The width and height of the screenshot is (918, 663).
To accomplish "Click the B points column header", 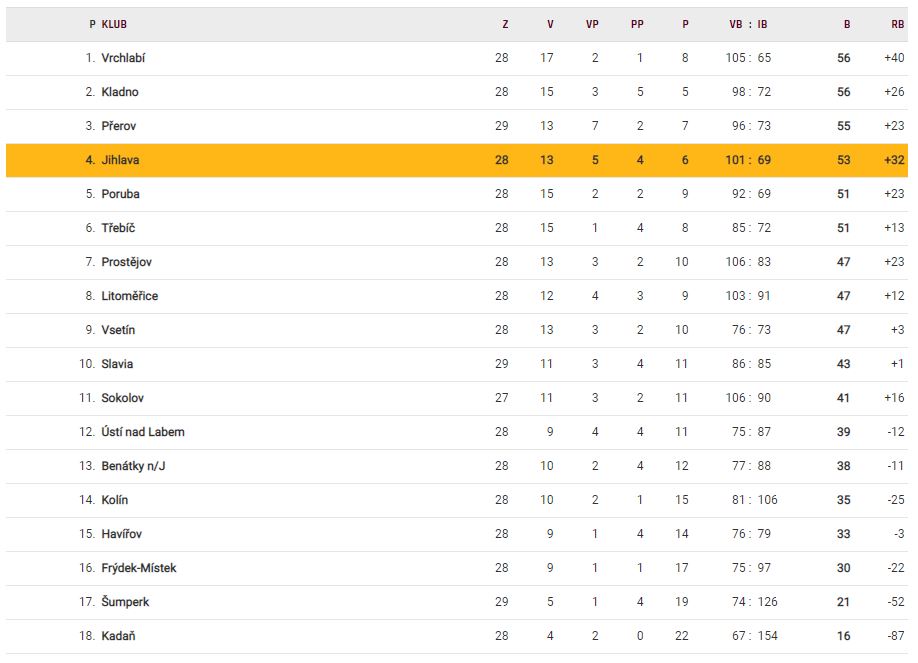I will (846, 24).
